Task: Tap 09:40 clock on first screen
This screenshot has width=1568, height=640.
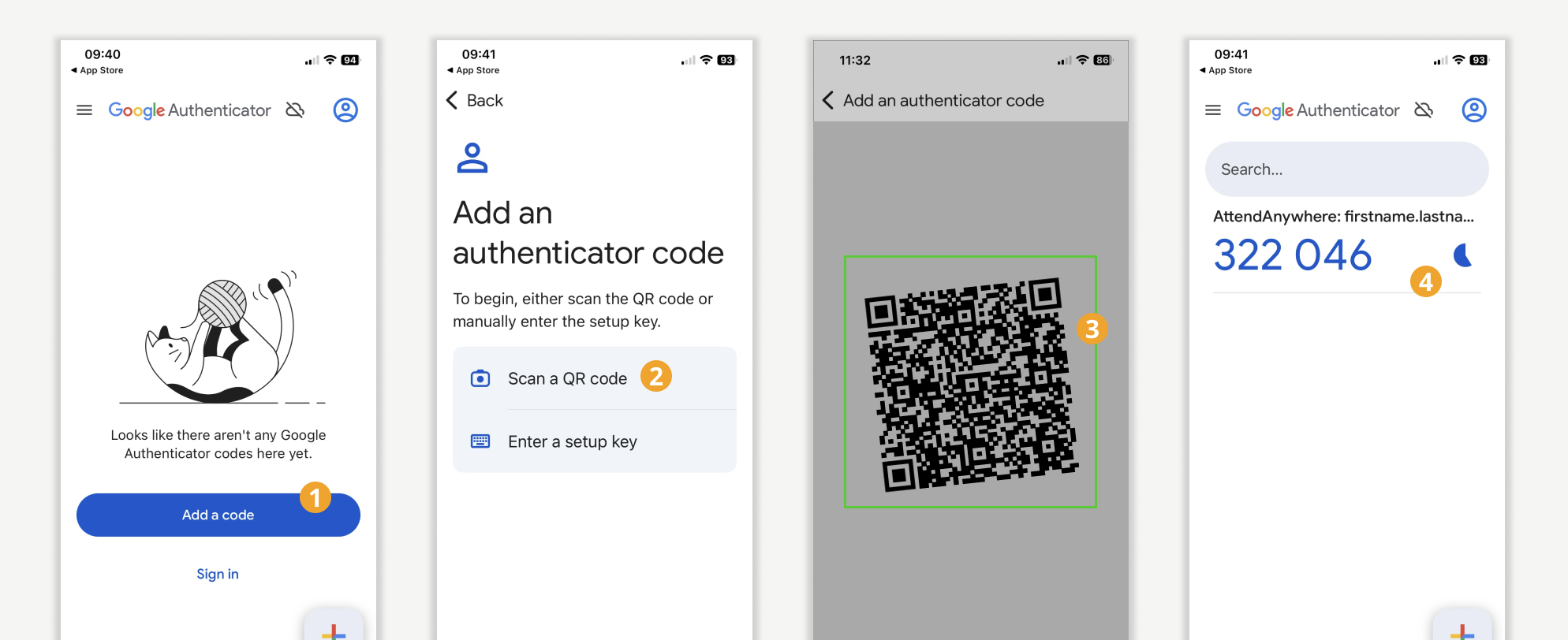Action: [x=103, y=54]
